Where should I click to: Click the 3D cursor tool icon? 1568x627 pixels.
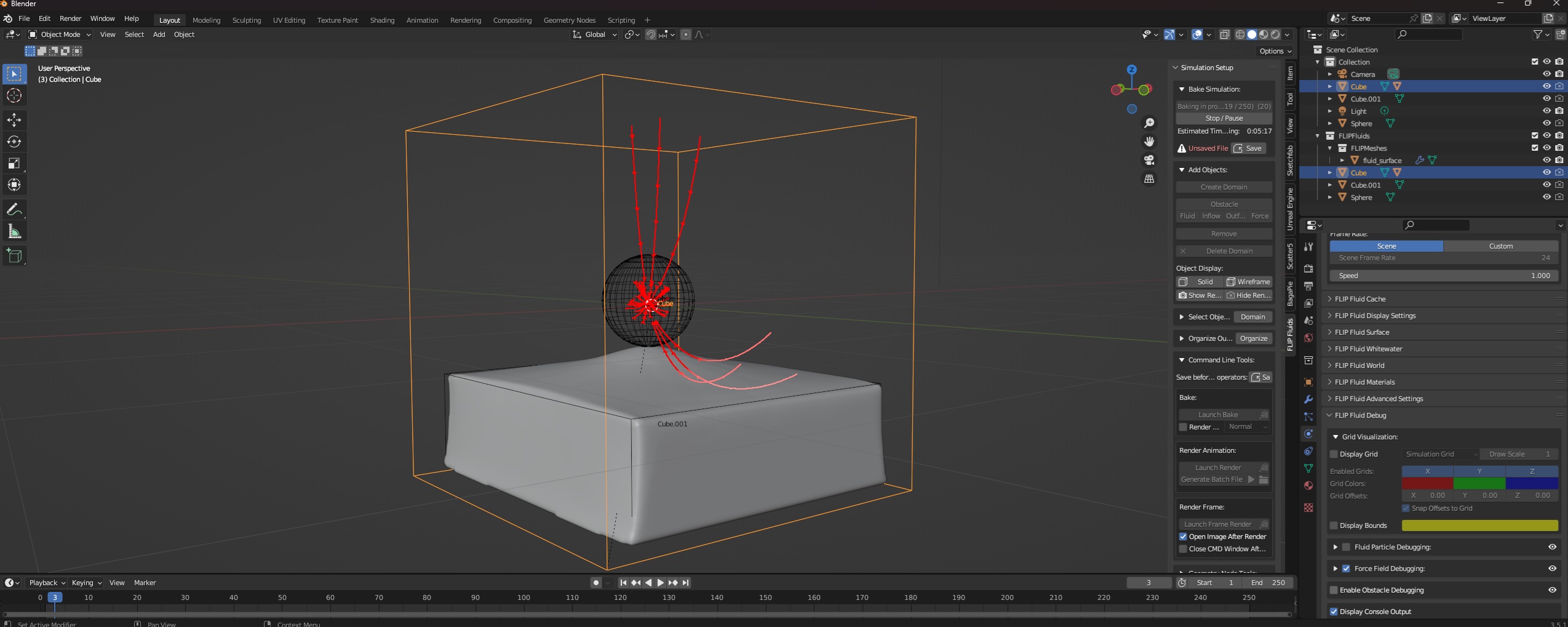[14, 95]
